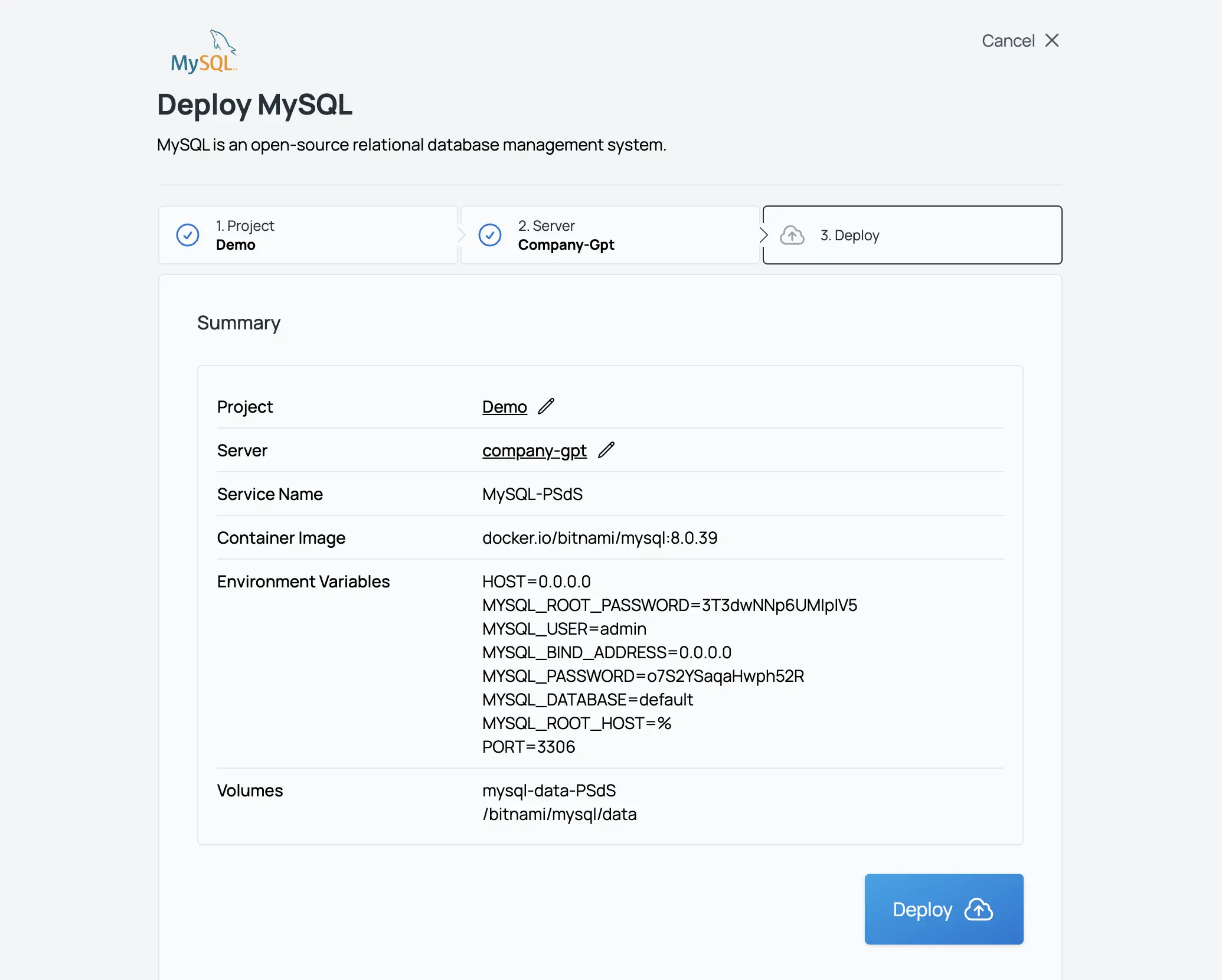Click volume name mysql-data-PSdS
The height and width of the screenshot is (980, 1222).
coord(549,790)
